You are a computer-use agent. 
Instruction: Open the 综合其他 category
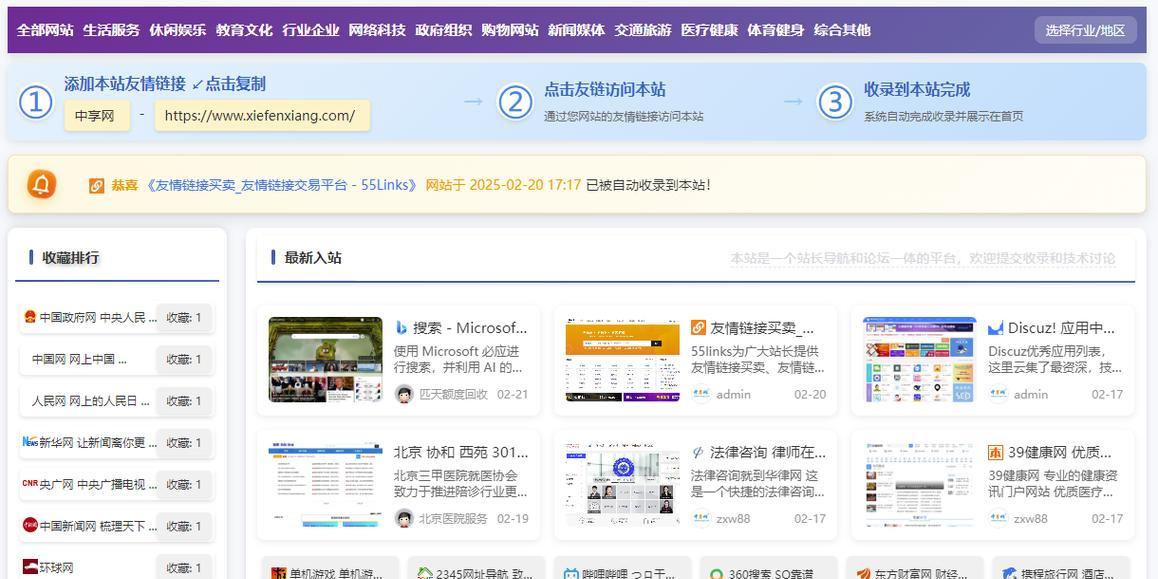[x=843, y=30]
